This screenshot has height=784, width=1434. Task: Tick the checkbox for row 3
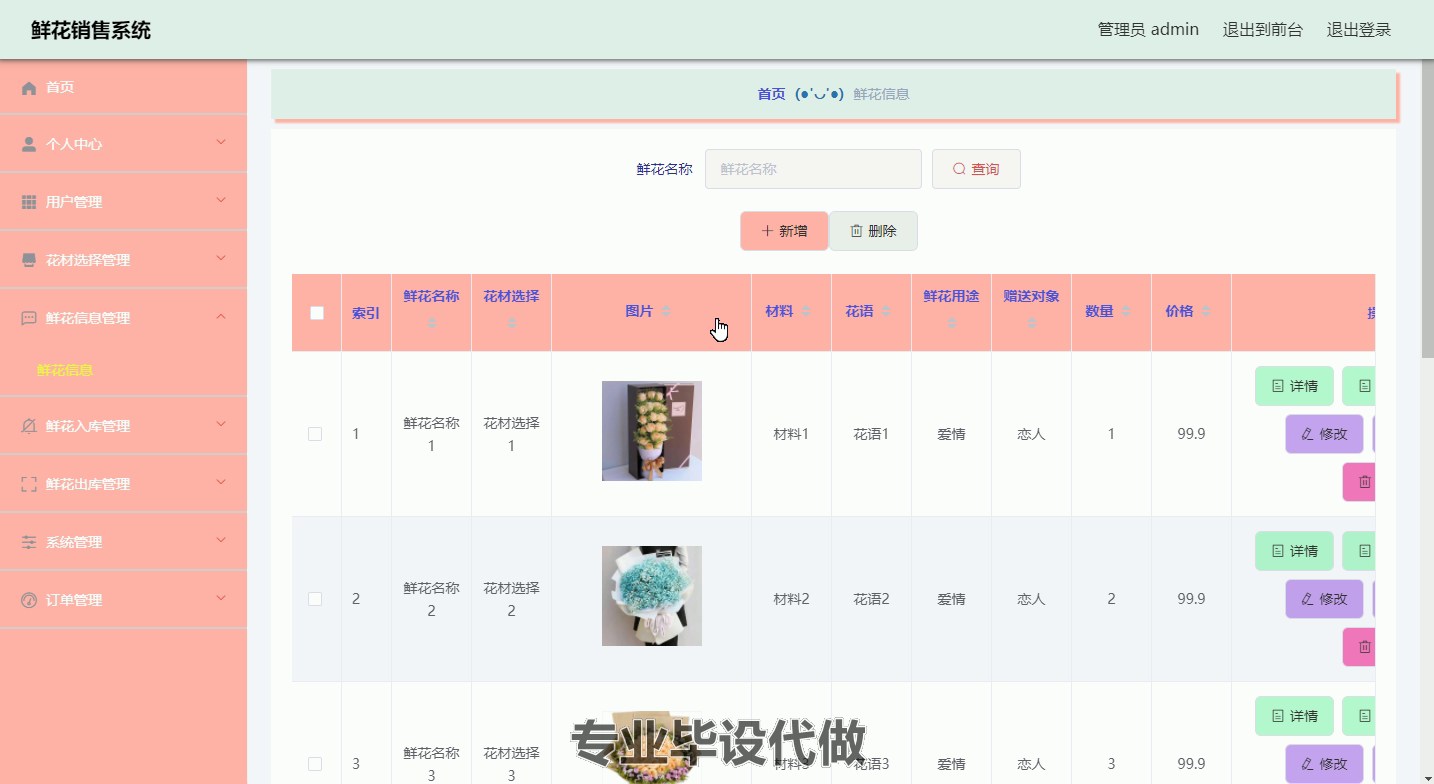[315, 764]
